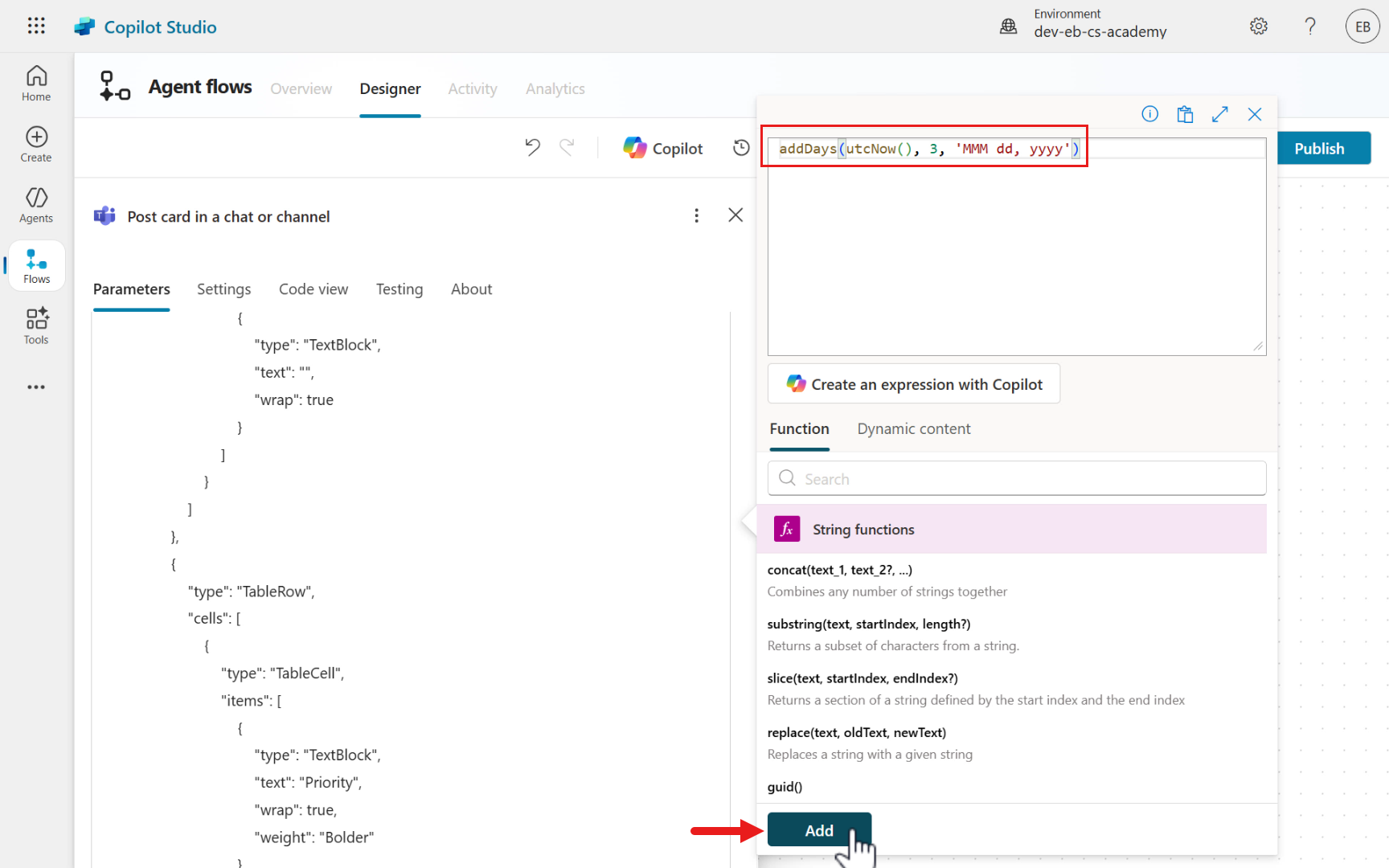Open the app launcher grid icon
The image size is (1389, 868).
tap(36, 26)
